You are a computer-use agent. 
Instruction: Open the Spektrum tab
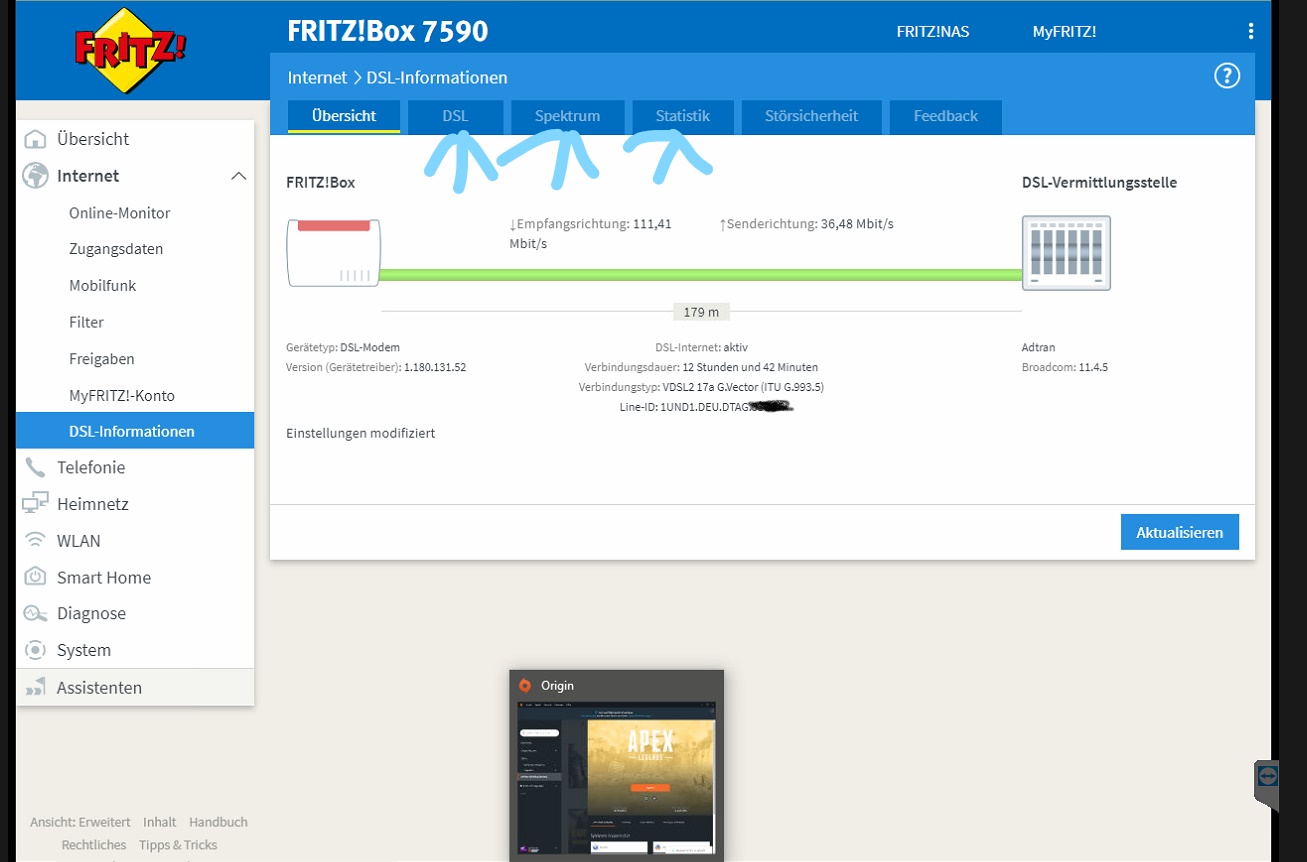[567, 116]
